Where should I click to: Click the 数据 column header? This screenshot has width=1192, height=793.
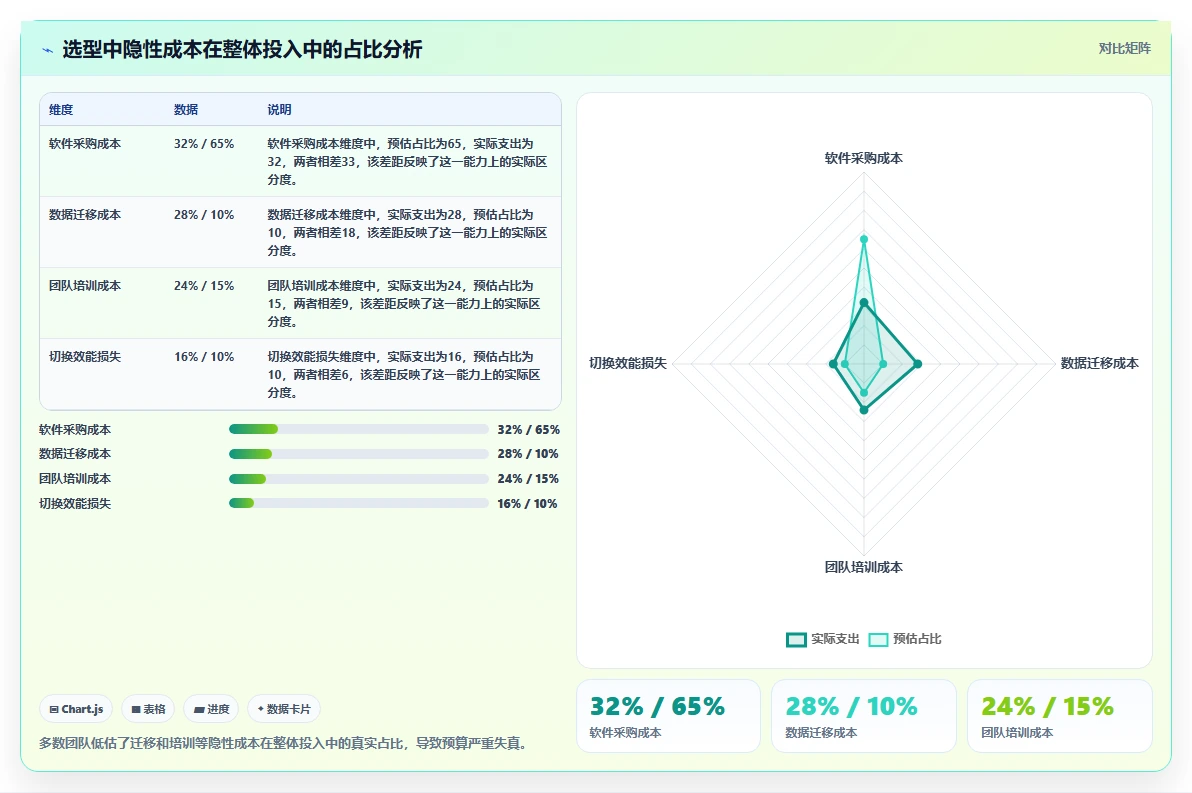click(185, 109)
